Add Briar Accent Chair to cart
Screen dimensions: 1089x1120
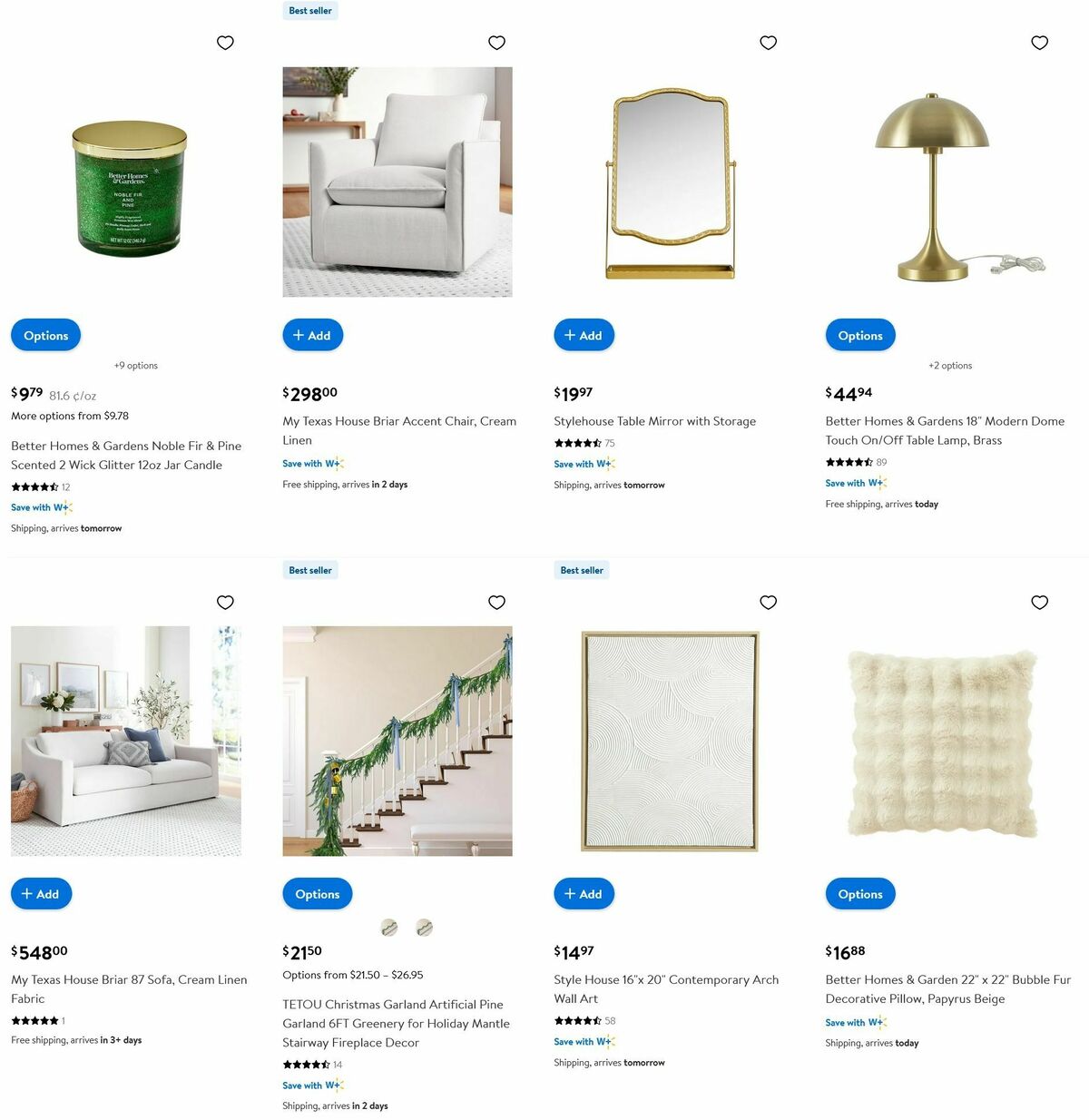tap(312, 335)
